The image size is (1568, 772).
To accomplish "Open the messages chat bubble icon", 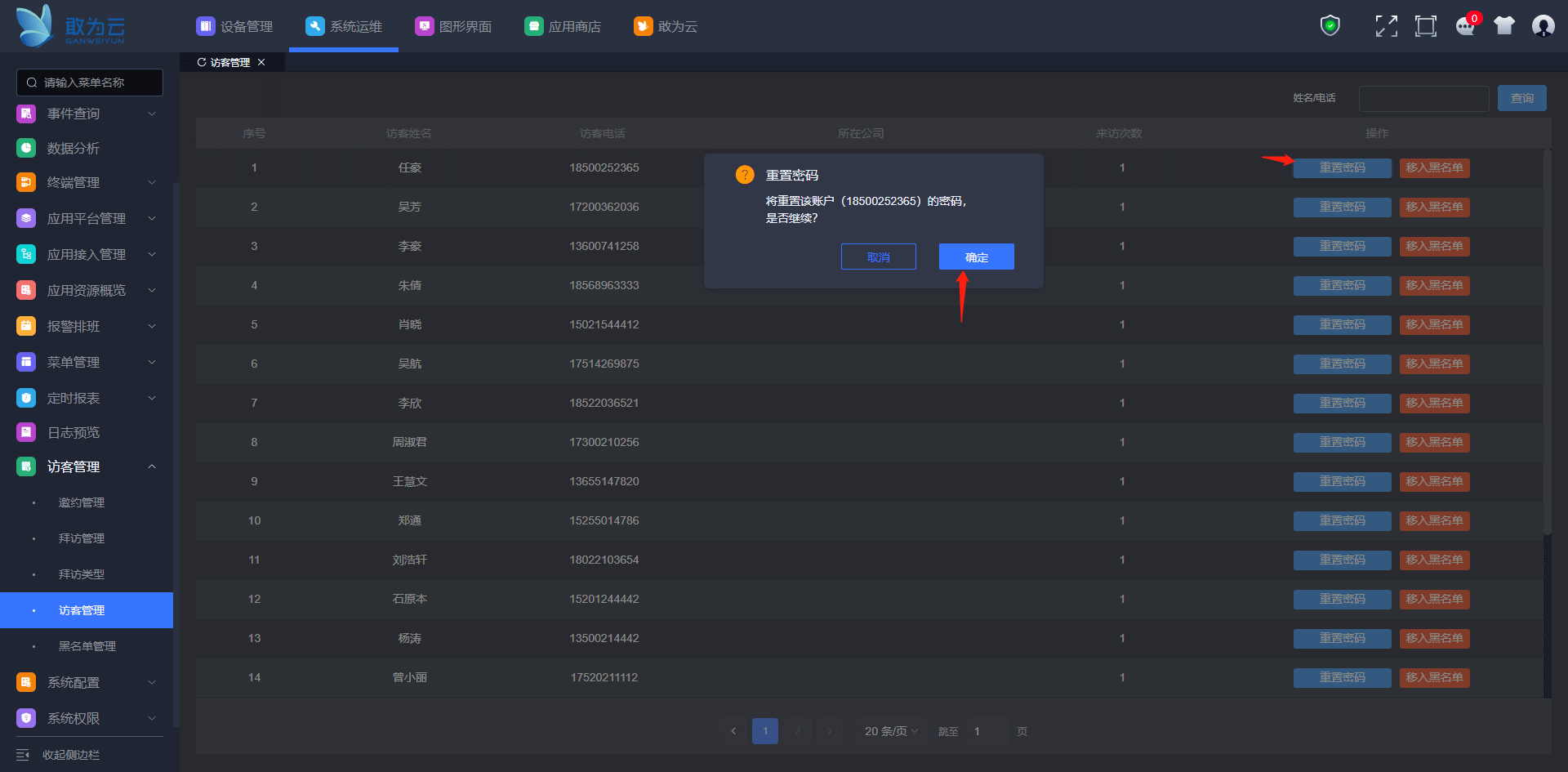I will click(x=1465, y=26).
